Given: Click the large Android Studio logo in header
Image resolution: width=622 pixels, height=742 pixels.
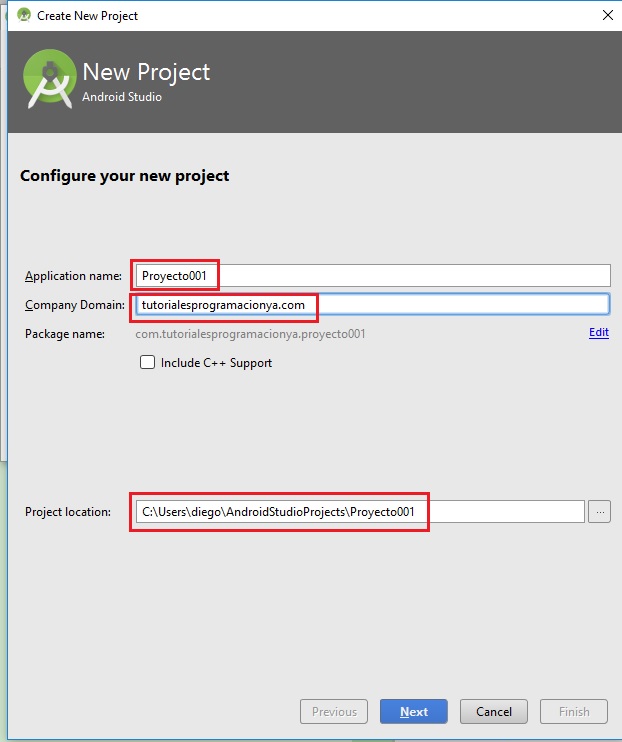Looking at the screenshot, I should (x=49, y=79).
